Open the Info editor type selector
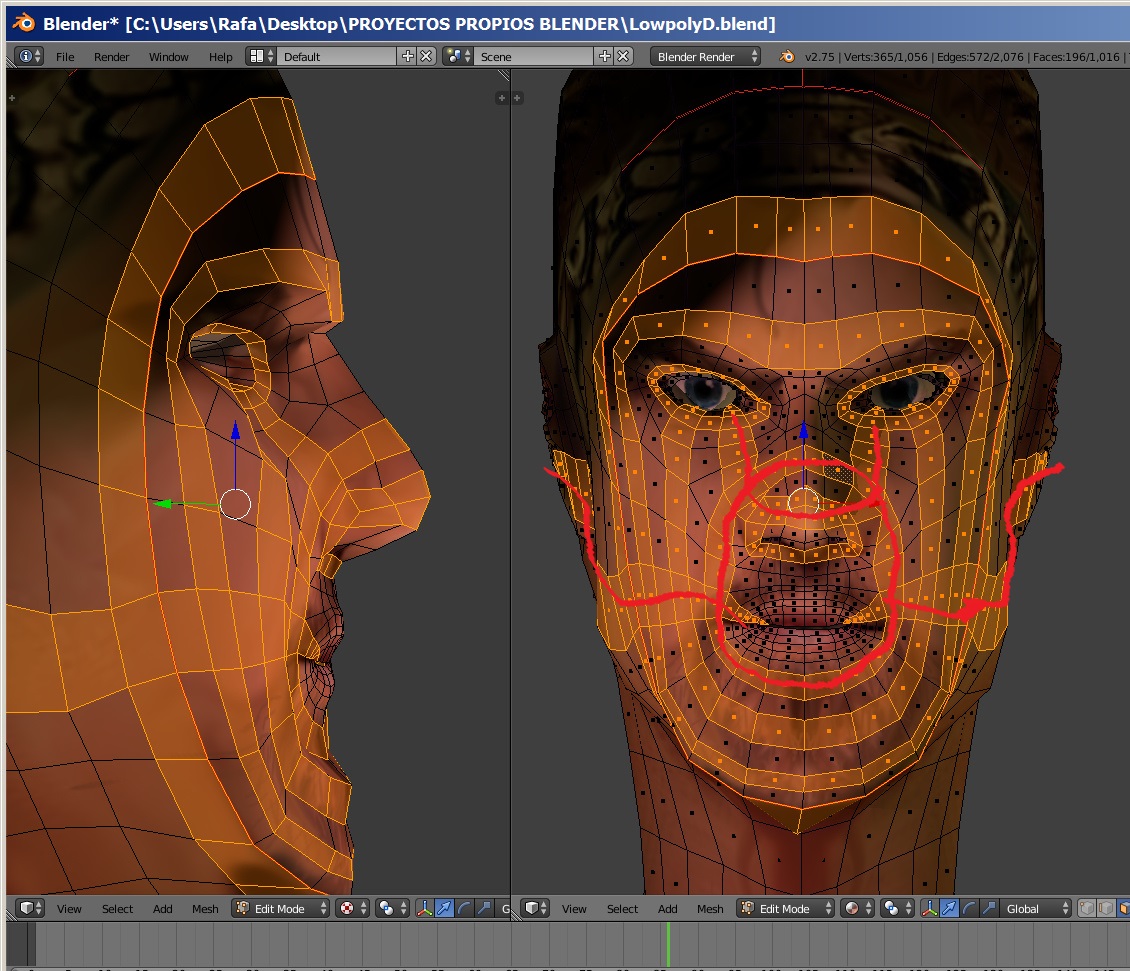 click(x=29, y=57)
